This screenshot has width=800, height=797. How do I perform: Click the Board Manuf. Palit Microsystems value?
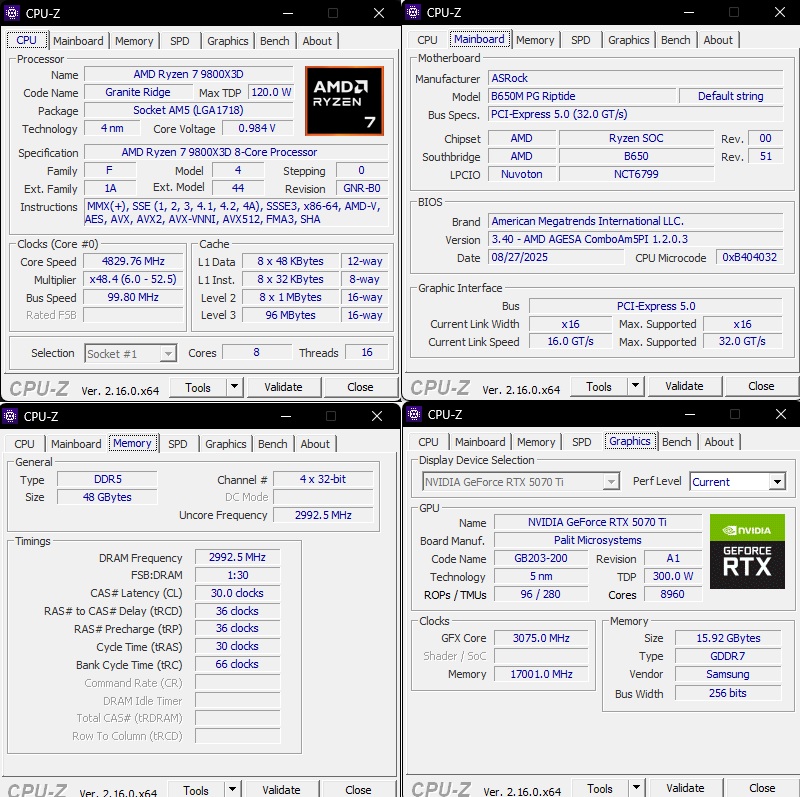tap(597, 540)
